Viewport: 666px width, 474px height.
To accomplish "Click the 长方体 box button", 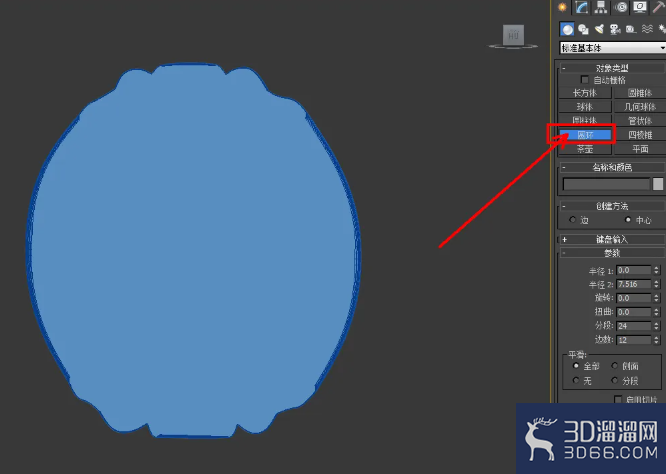I will [585, 93].
